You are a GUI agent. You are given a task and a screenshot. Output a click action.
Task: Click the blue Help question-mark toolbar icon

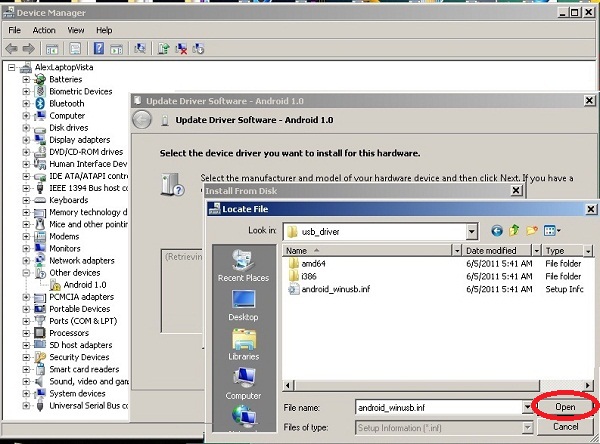pyautogui.click(x=99, y=49)
